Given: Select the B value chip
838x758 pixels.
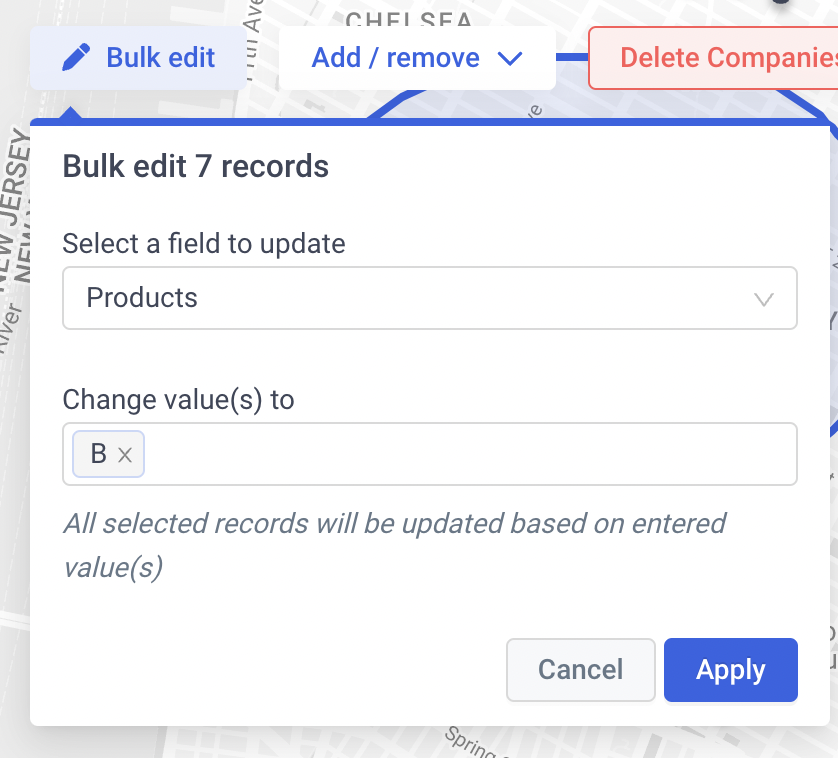Looking at the screenshot, I should click(x=99, y=454).
